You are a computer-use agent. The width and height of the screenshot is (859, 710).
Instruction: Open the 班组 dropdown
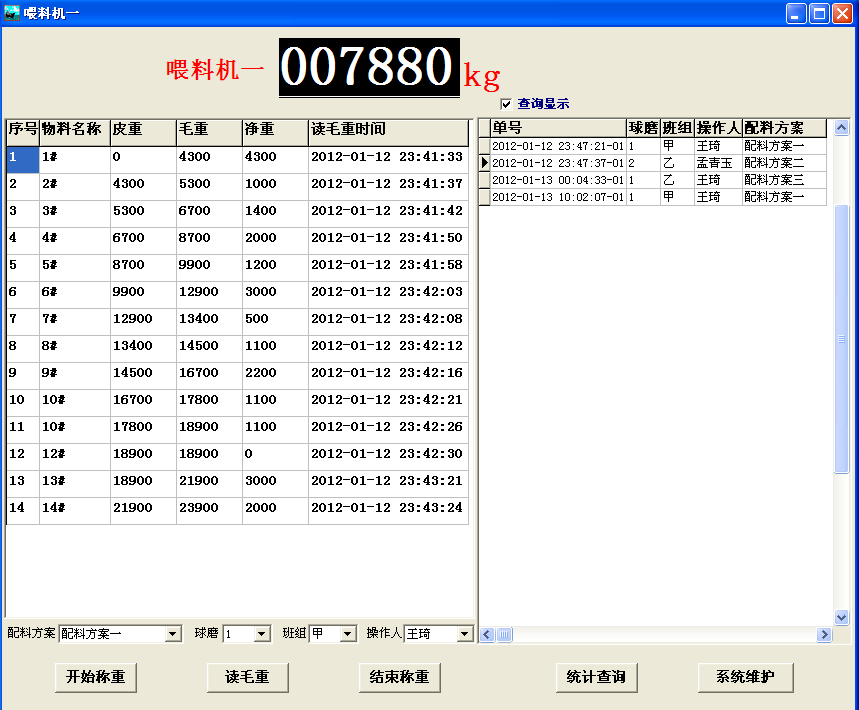(349, 633)
